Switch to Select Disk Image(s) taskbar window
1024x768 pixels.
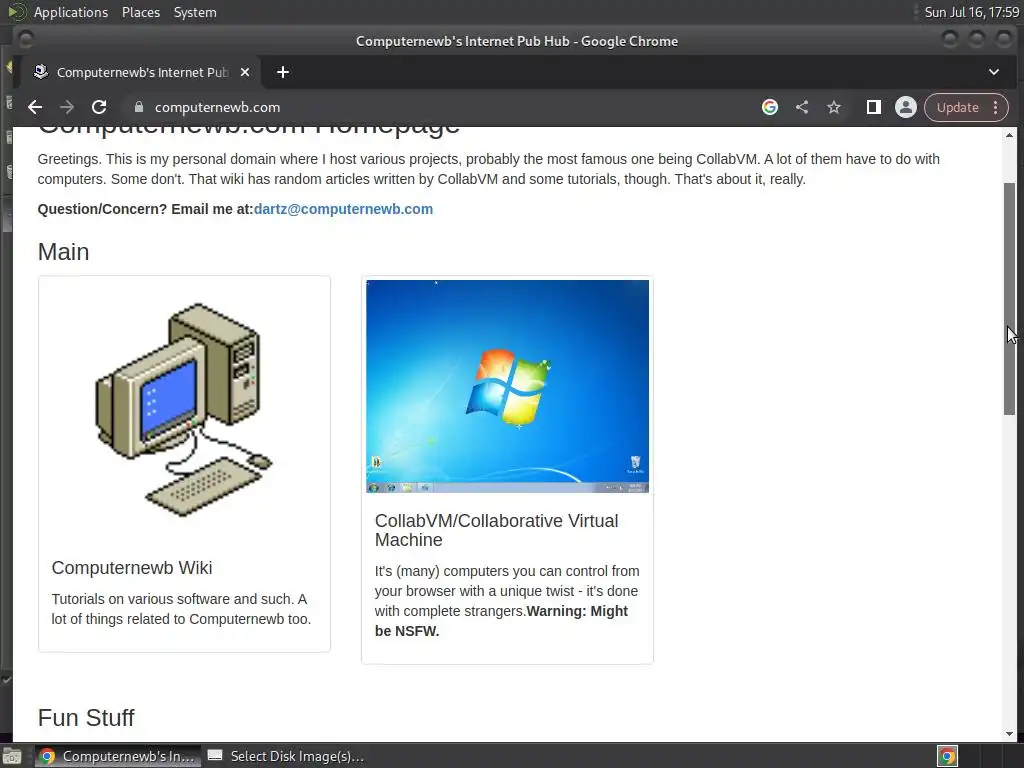pyautogui.click(x=285, y=756)
